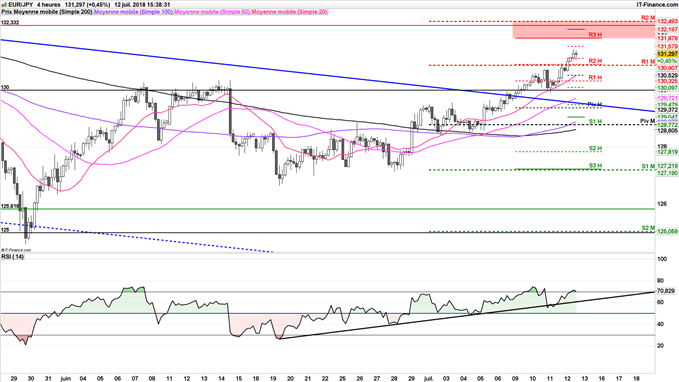The height and width of the screenshot is (382, 679).
Task: Click the 129,372 price axis tag
Action: 667,110
